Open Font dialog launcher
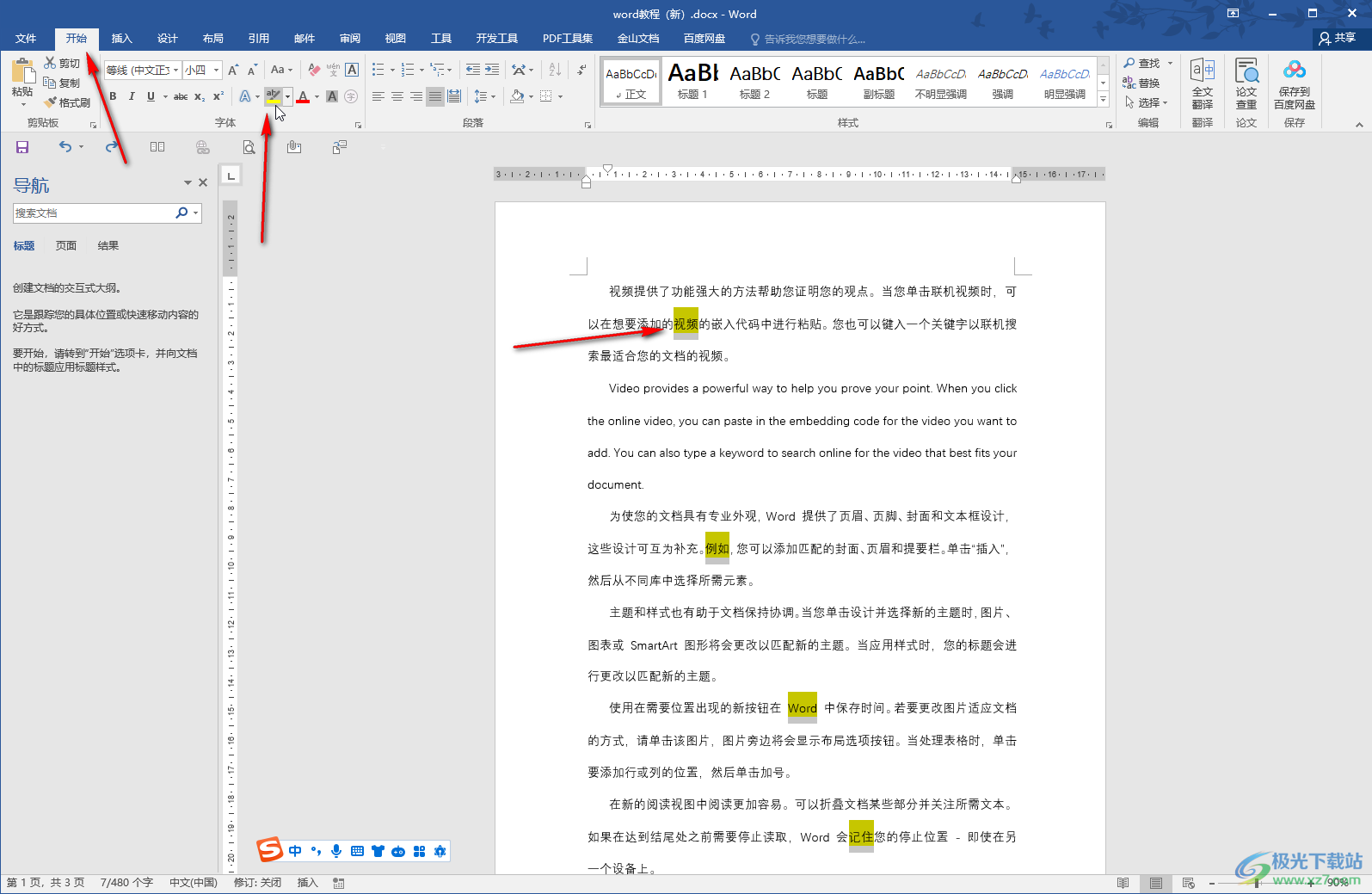 [x=359, y=125]
